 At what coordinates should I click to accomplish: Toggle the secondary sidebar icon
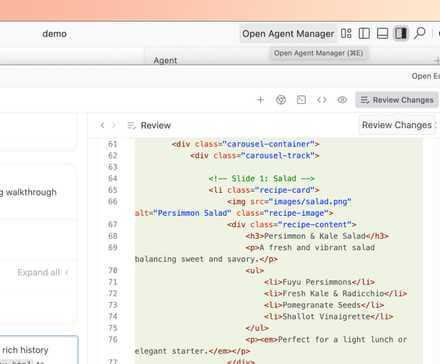point(401,33)
